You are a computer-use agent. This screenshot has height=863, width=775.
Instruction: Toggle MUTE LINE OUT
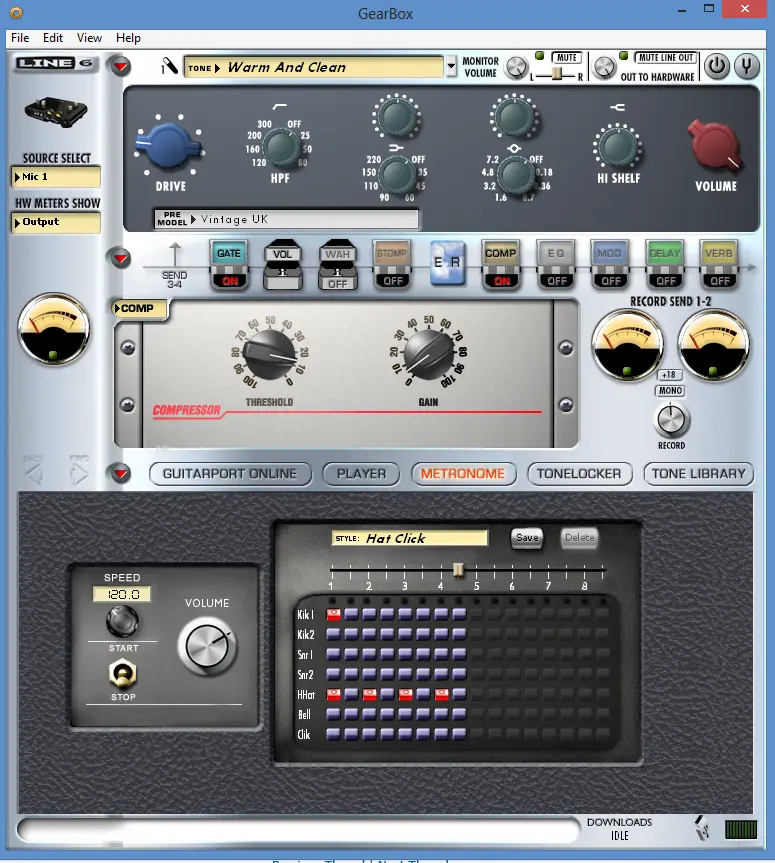[x=665, y=58]
